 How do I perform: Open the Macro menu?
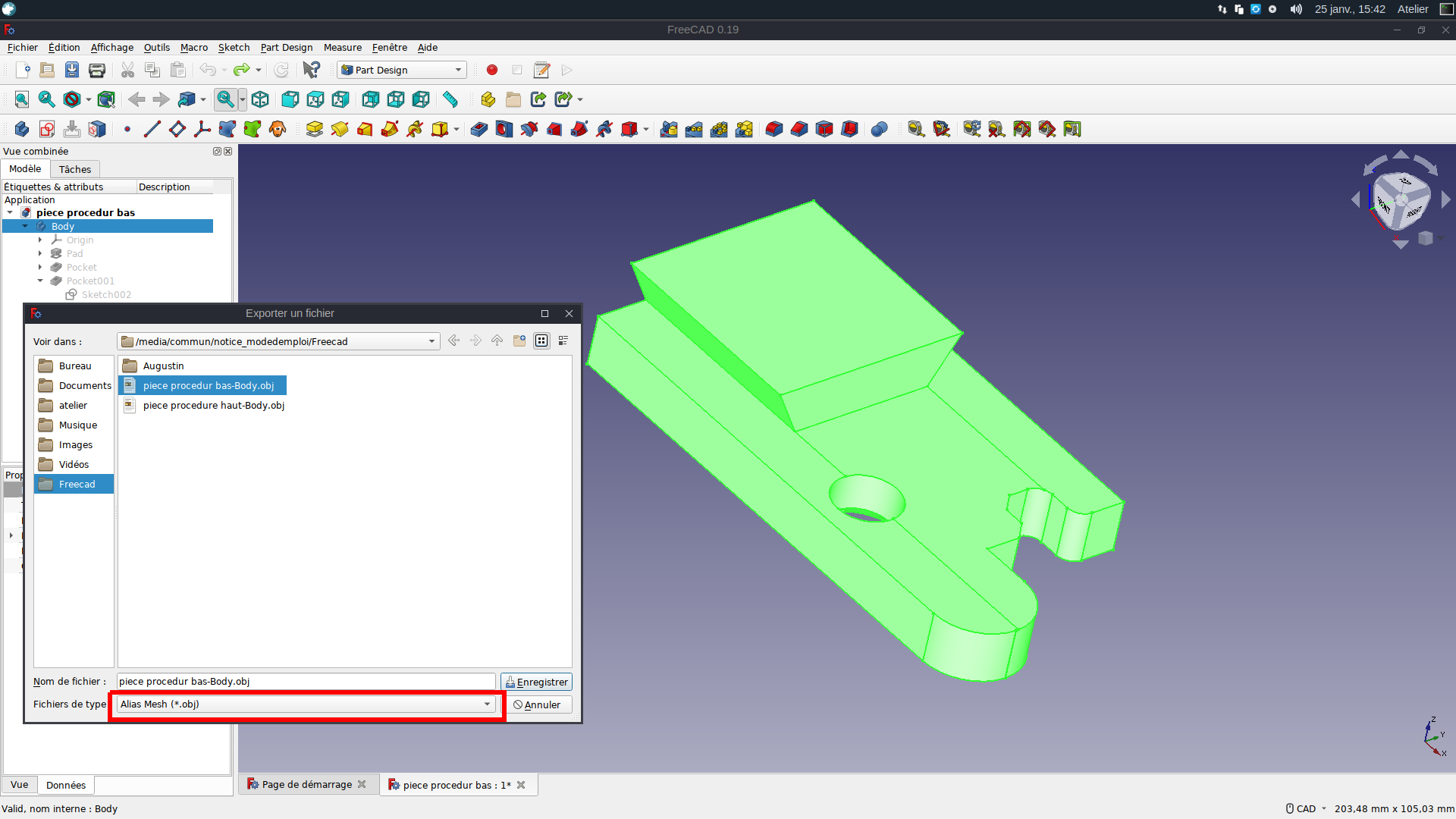[x=194, y=47]
